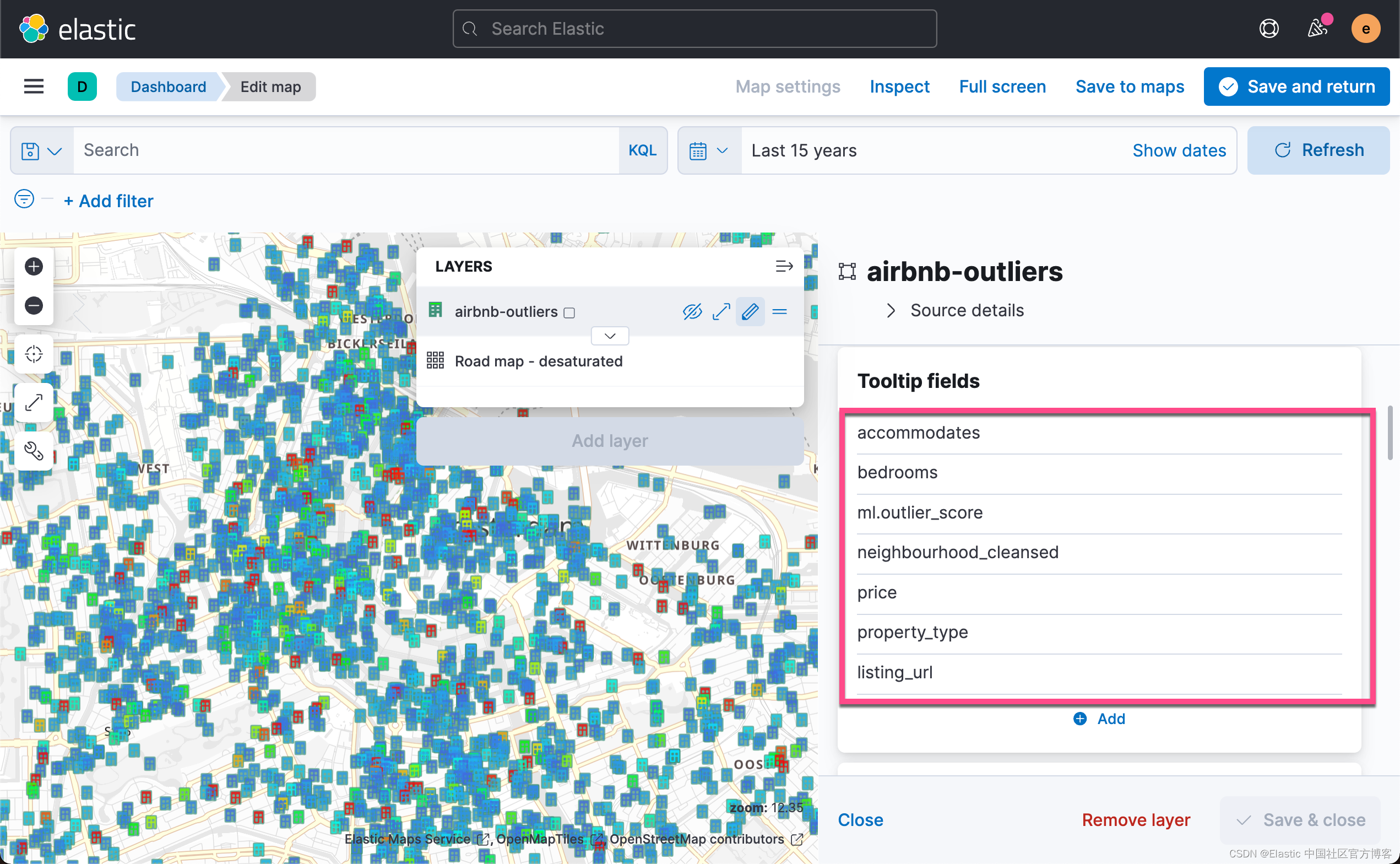Viewport: 1400px width, 864px height.
Task: Click Add filter
Action: pos(108,201)
